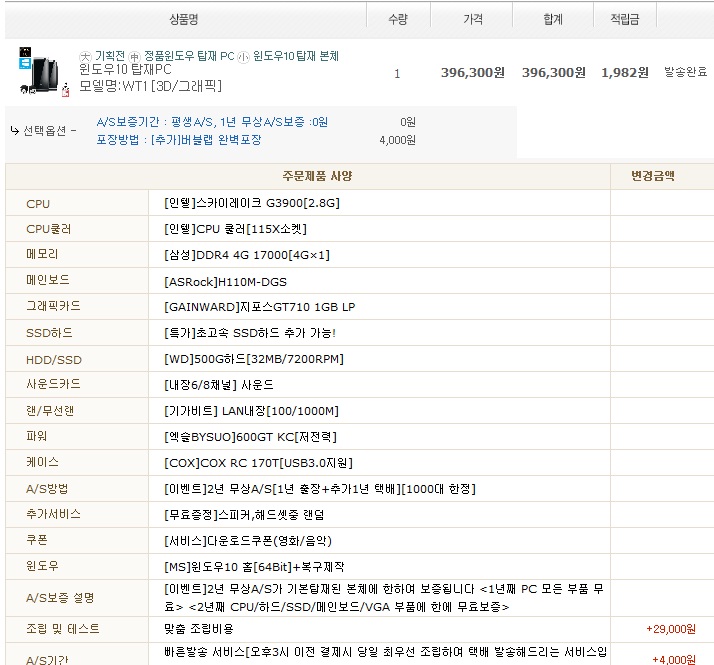714x665 pixels.
Task: Click the [특가]초고속 SSD하드 추가 가능! value
Action: 250,333
